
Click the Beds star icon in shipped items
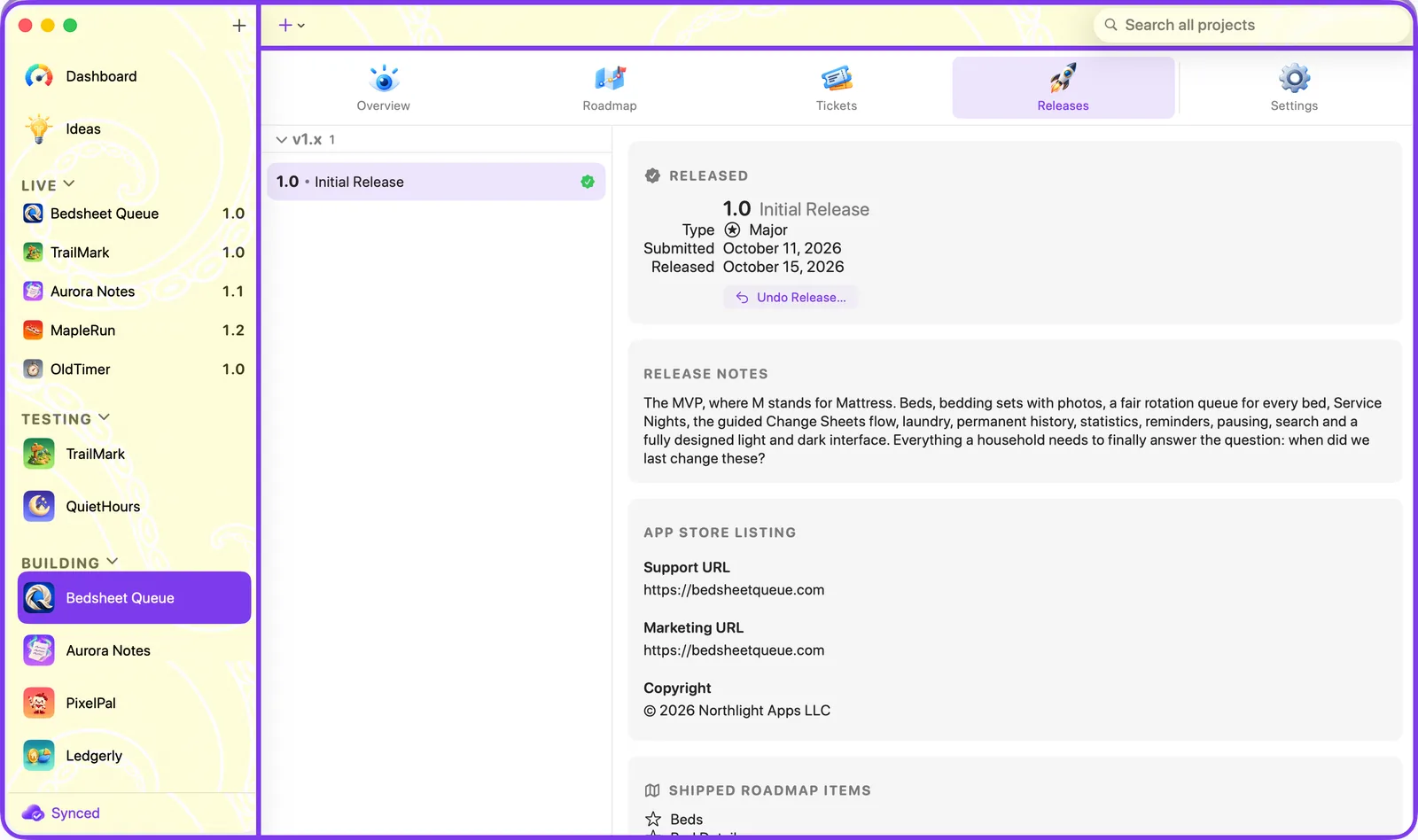653,820
